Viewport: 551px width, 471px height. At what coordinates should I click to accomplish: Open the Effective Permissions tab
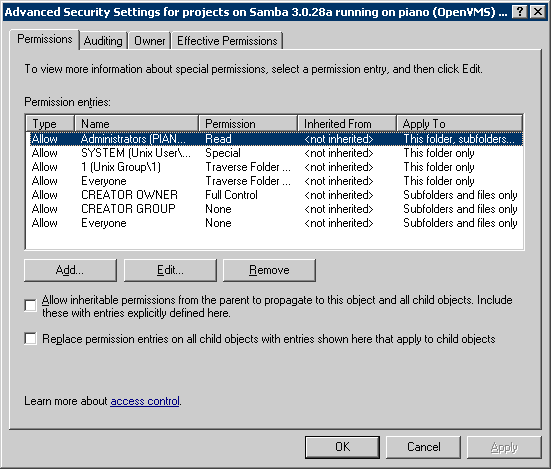coord(227,41)
